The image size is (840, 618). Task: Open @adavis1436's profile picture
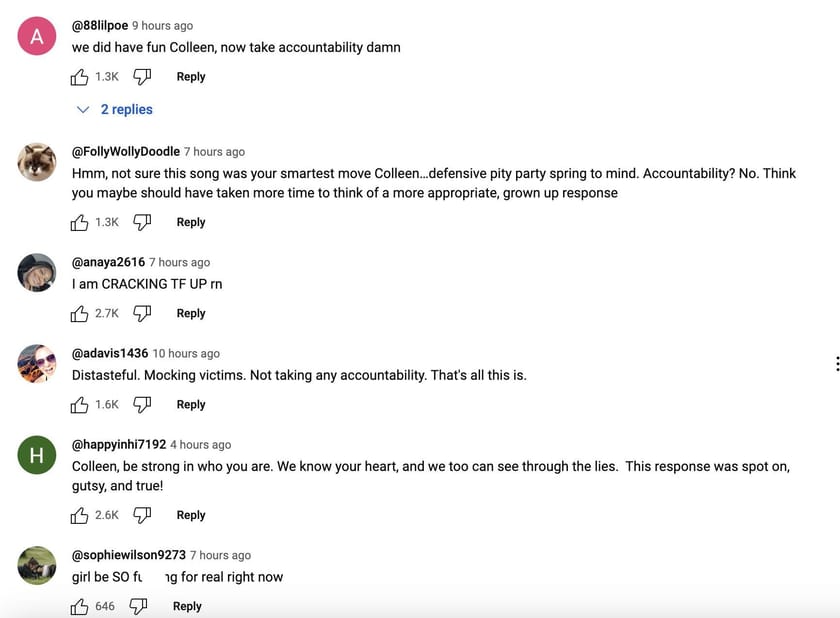coord(36,364)
